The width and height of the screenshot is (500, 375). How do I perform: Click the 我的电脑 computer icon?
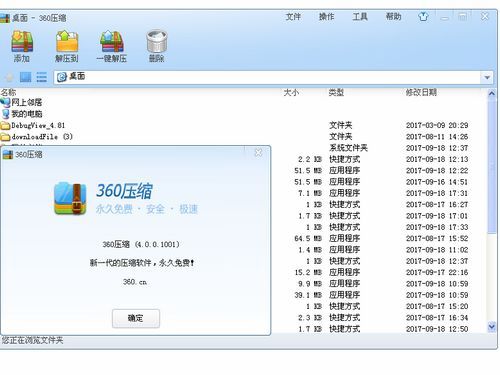point(5,114)
